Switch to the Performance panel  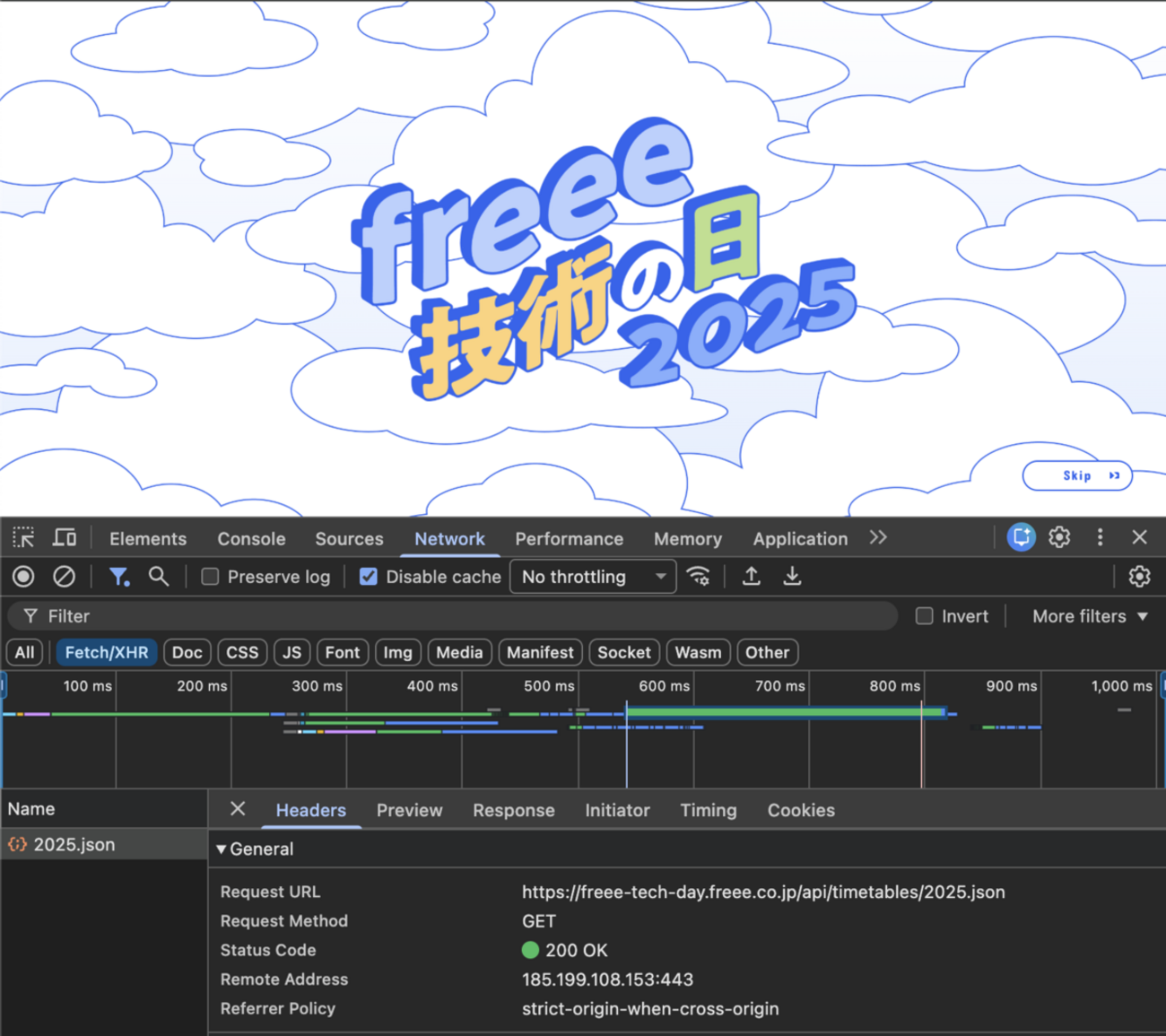(x=569, y=538)
